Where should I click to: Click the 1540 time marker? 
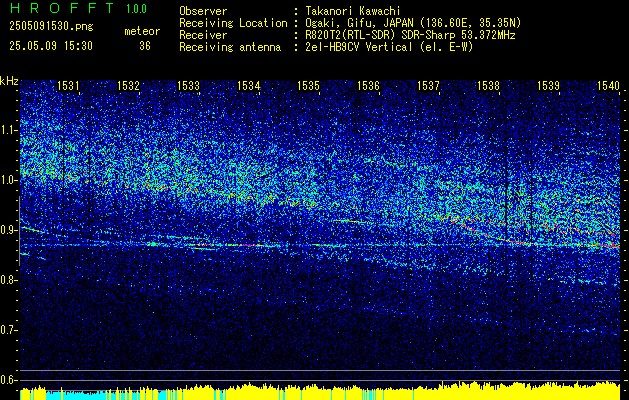[609, 85]
